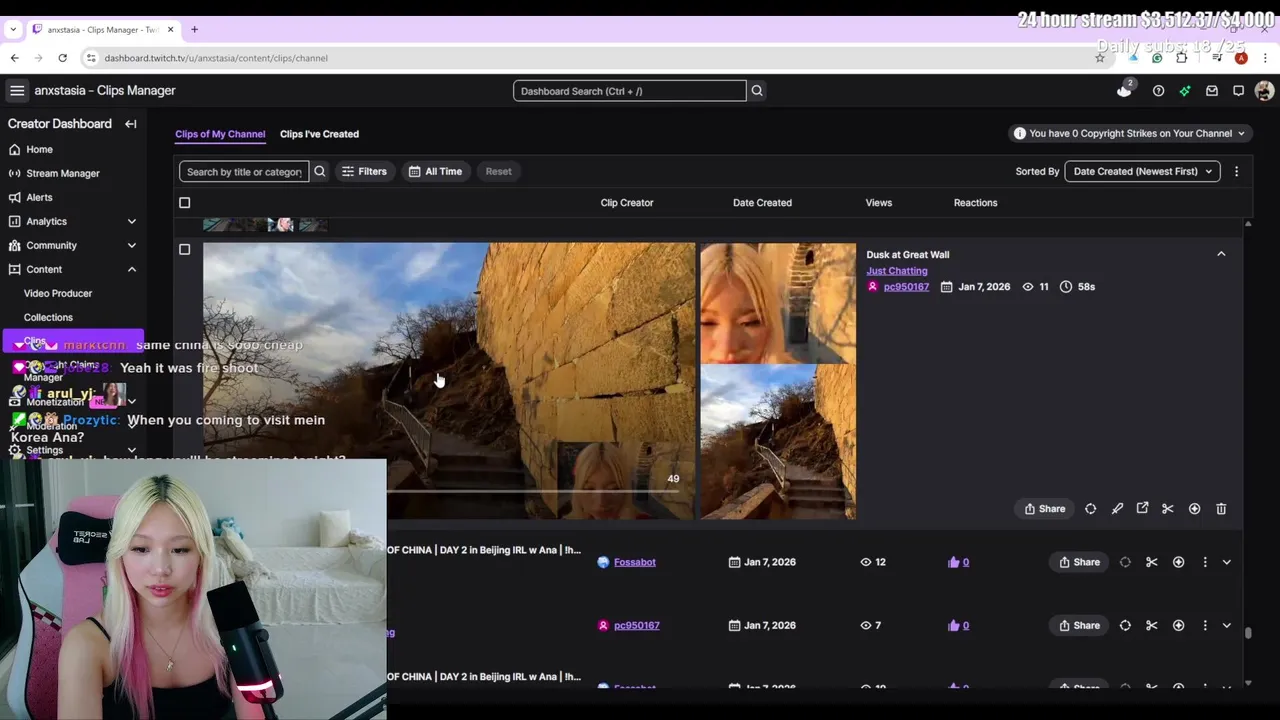This screenshot has height=720, width=1280.
Task: Open pc950167 profile link in expanded clip
Action: [906, 287]
